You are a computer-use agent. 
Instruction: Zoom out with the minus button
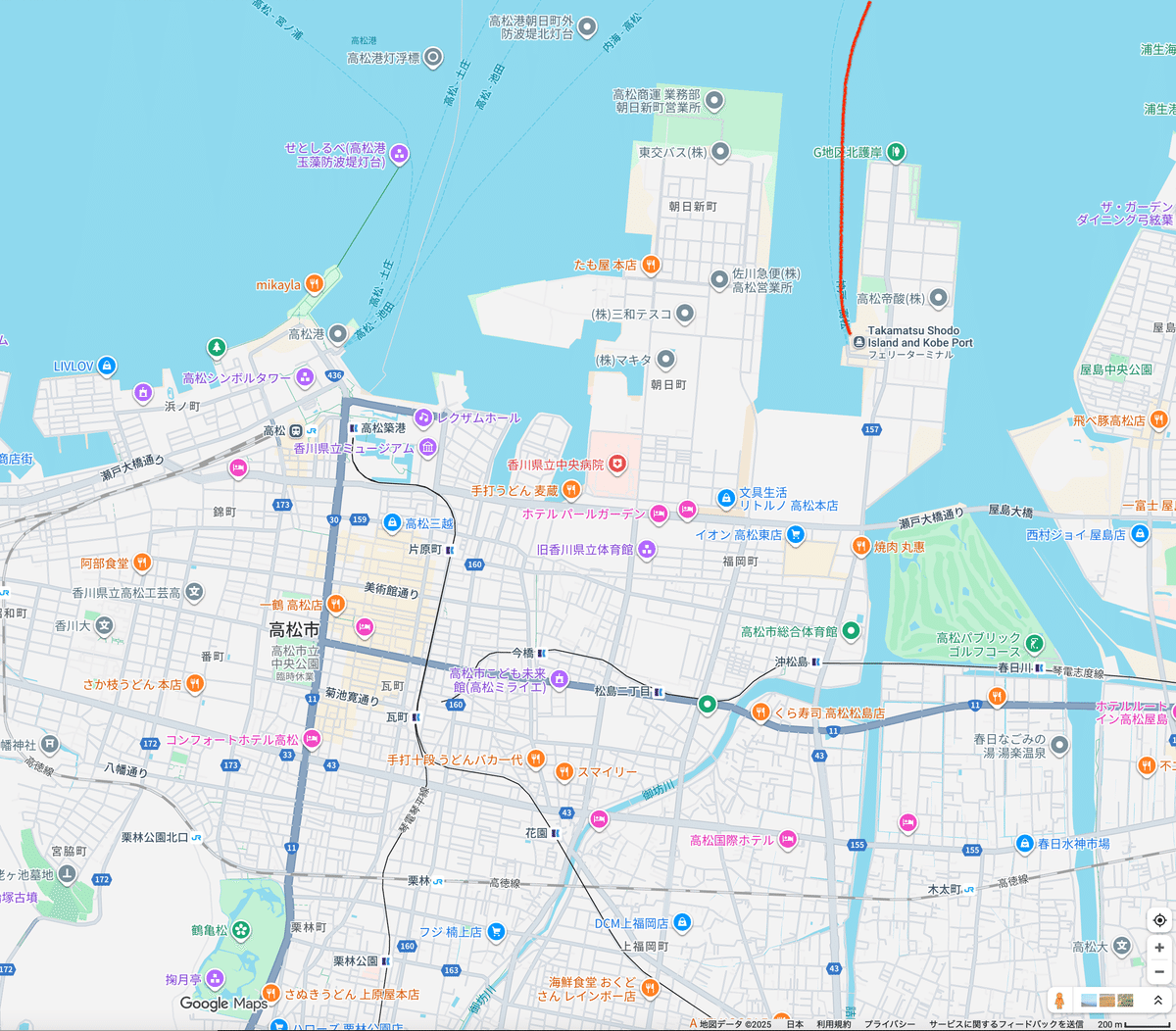[x=1159, y=971]
